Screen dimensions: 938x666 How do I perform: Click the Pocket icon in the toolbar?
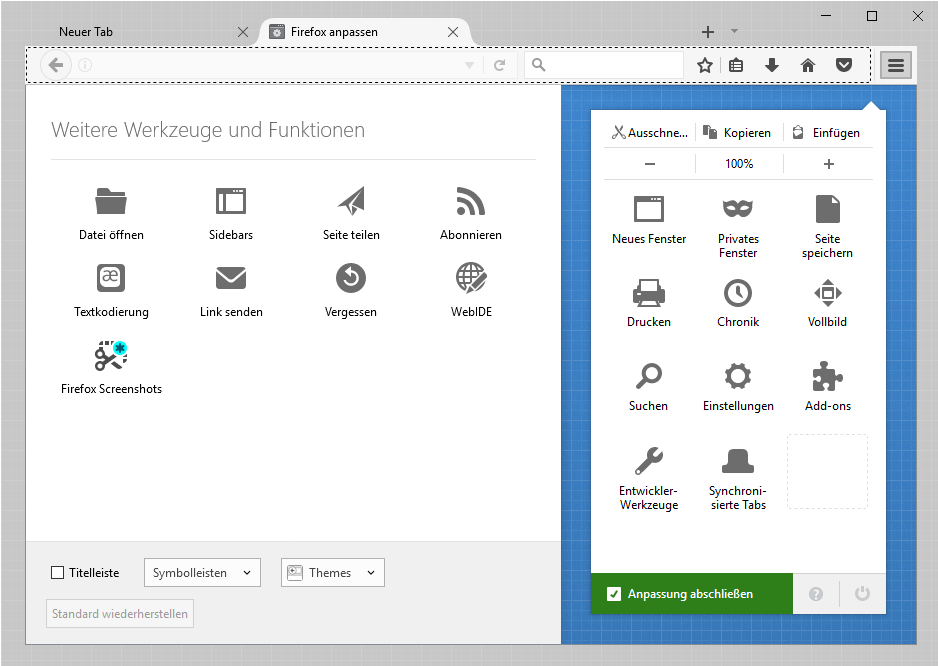coord(844,65)
